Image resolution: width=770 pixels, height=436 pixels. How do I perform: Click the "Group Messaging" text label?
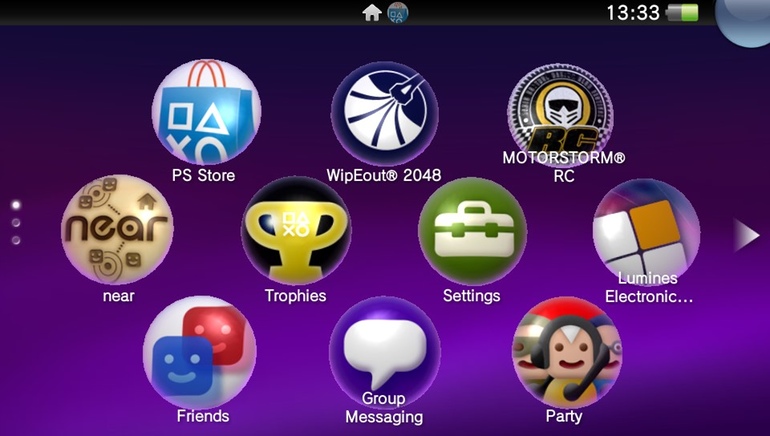coord(384,408)
